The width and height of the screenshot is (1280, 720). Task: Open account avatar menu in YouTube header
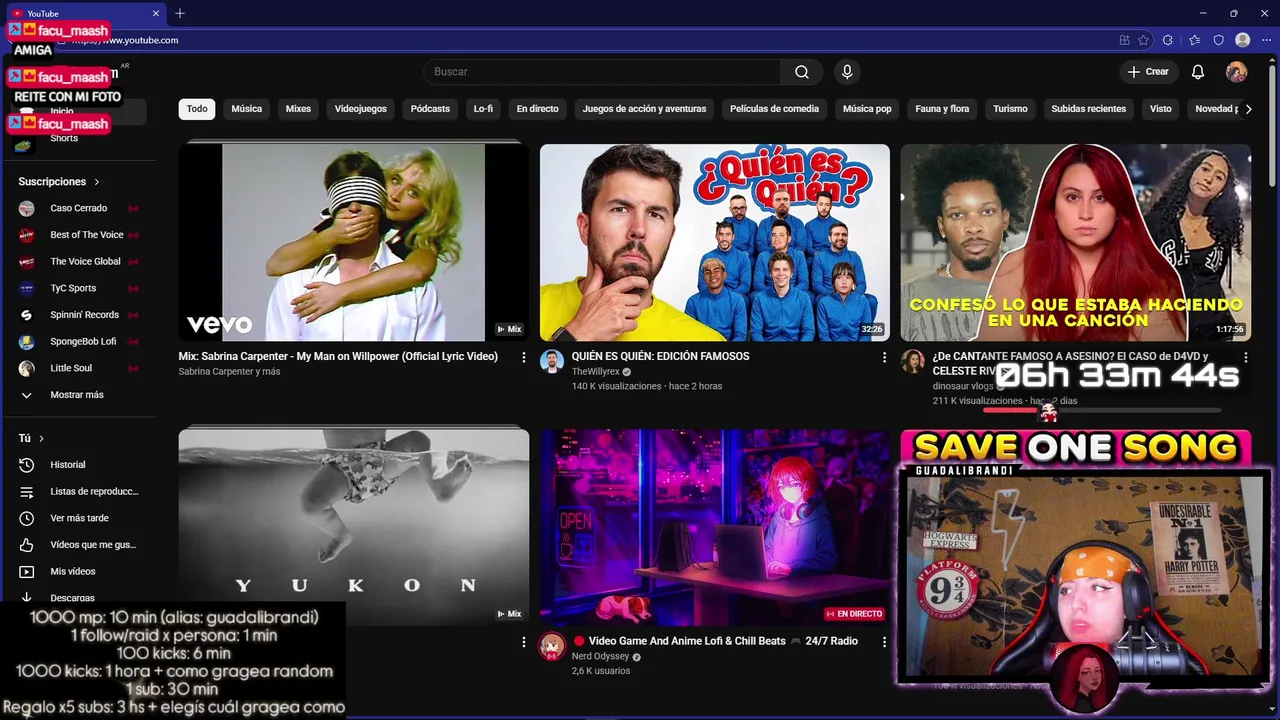(x=1237, y=72)
